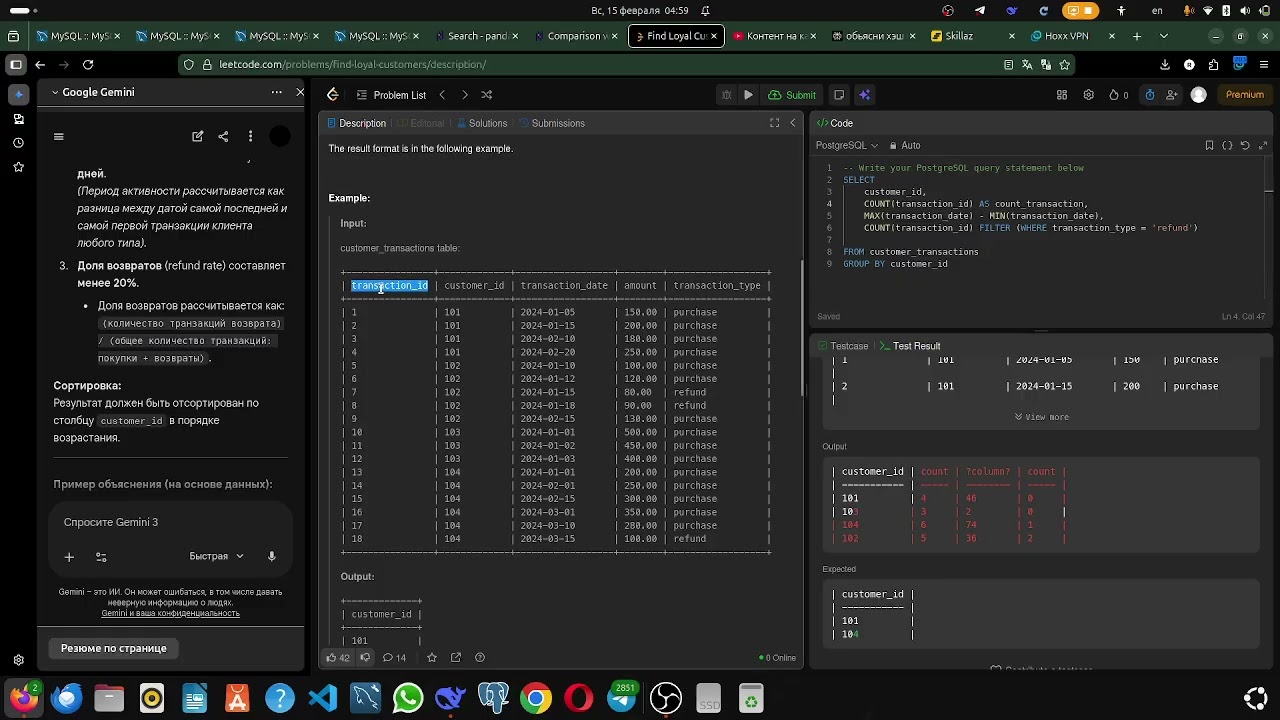The height and width of the screenshot is (720, 1280).
Task: Pick a random problem shuffle icon
Action: [487, 95]
